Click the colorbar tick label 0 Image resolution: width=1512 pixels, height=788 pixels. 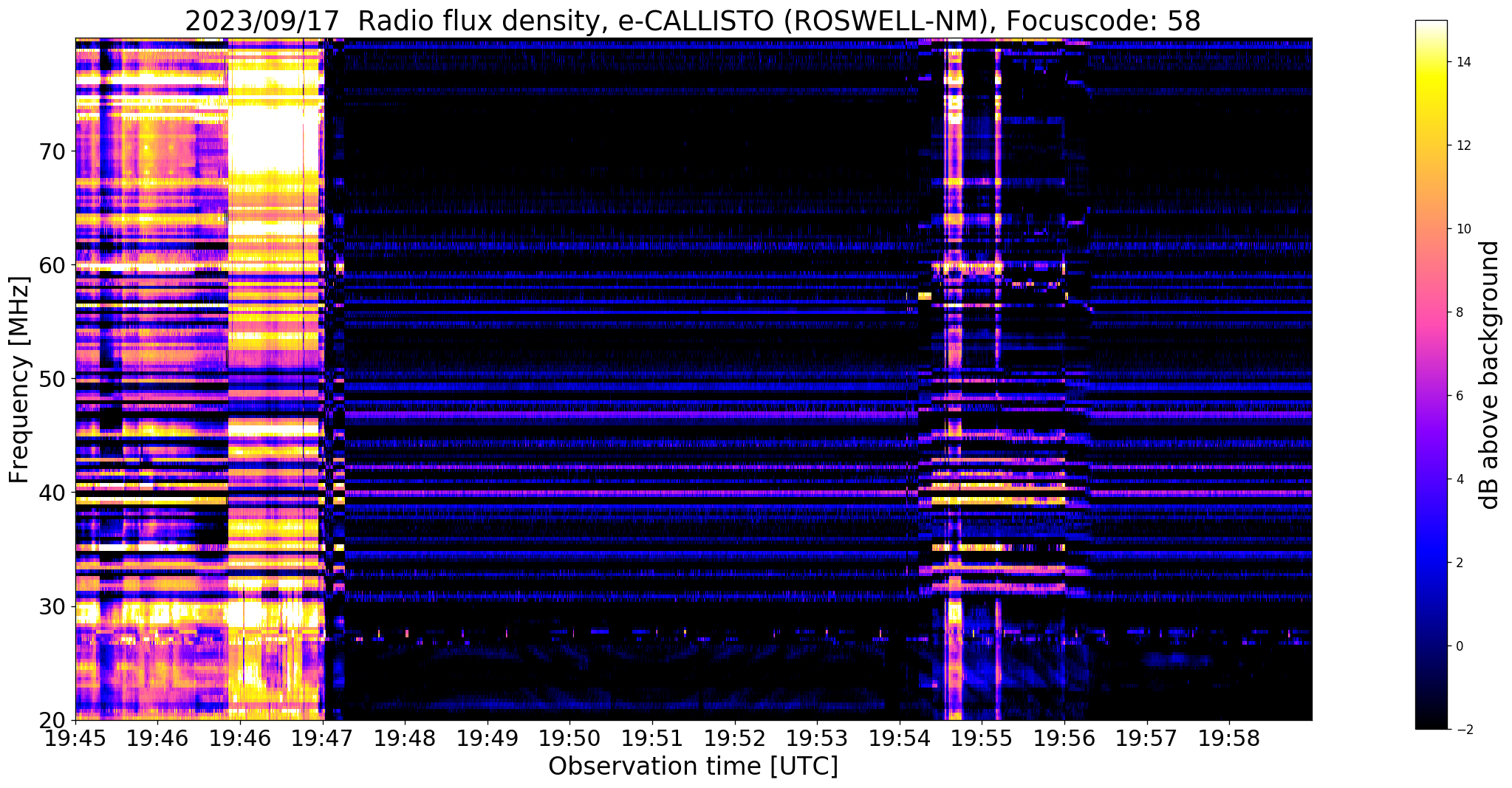coord(1458,646)
